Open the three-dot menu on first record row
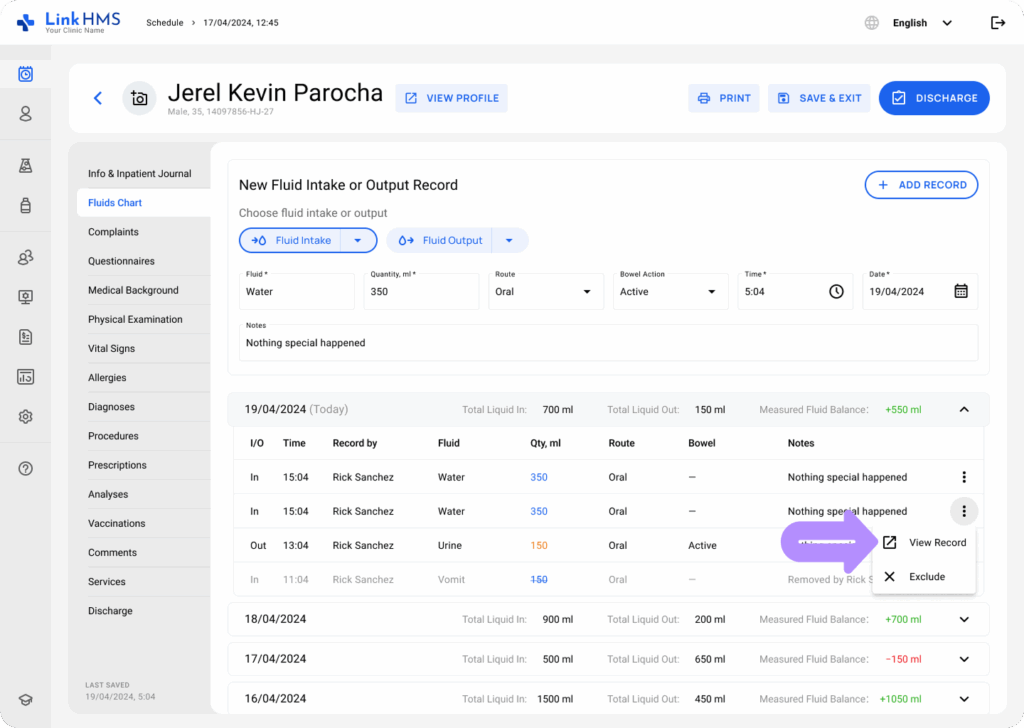The image size is (1024, 728). coord(963,477)
